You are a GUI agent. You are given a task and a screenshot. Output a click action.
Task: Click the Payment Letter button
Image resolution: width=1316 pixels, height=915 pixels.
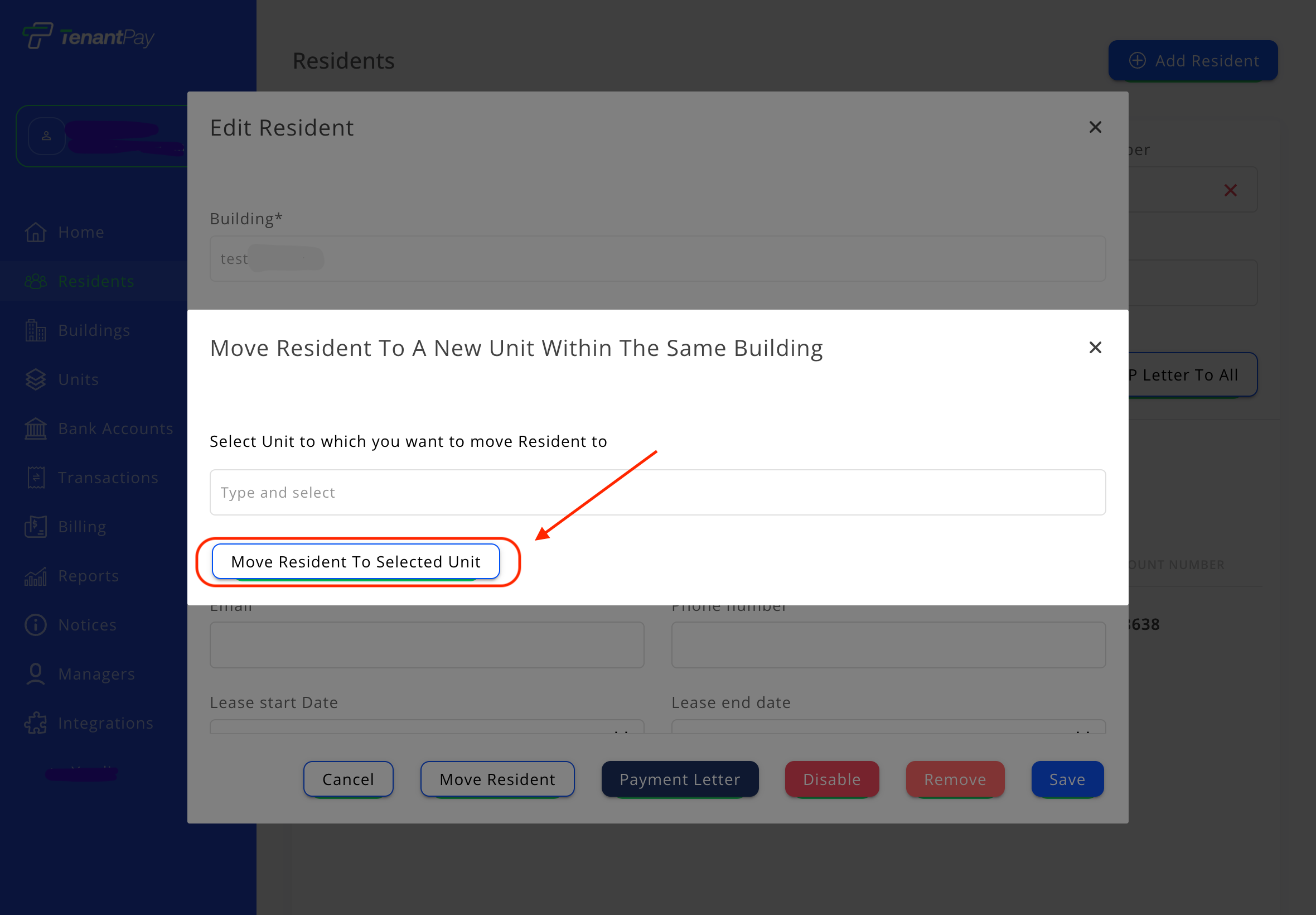coord(680,779)
